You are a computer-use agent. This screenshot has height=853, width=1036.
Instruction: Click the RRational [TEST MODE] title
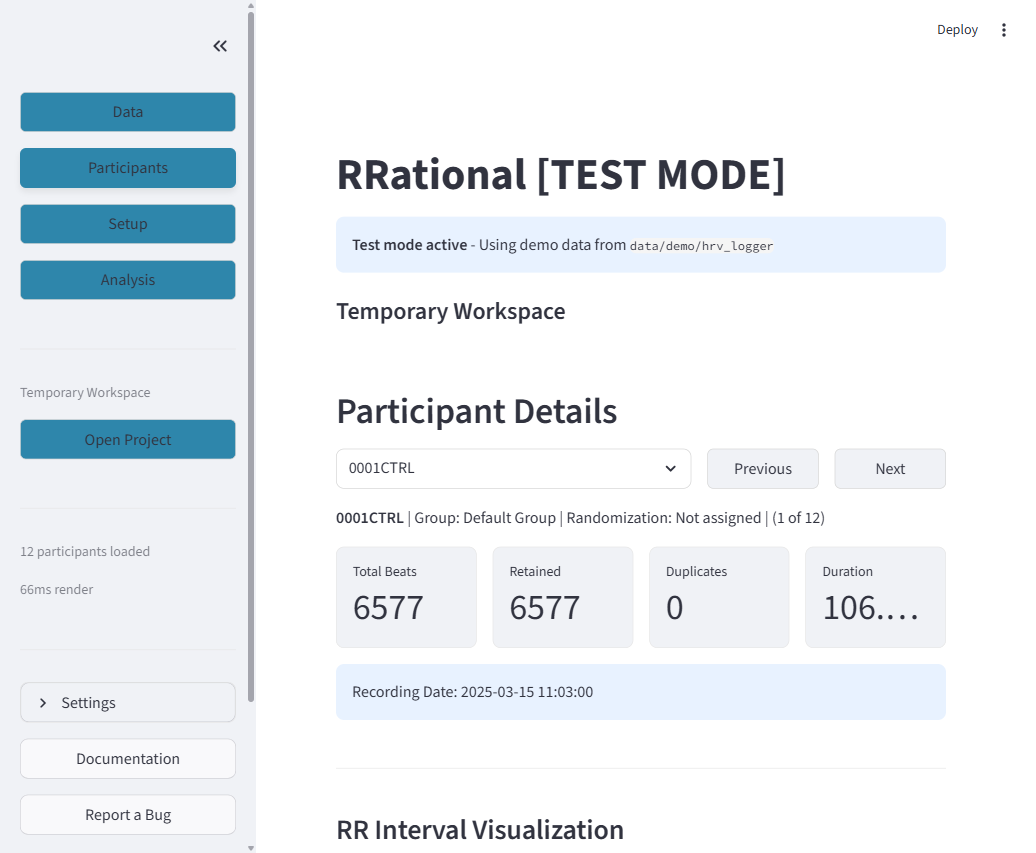click(x=560, y=174)
